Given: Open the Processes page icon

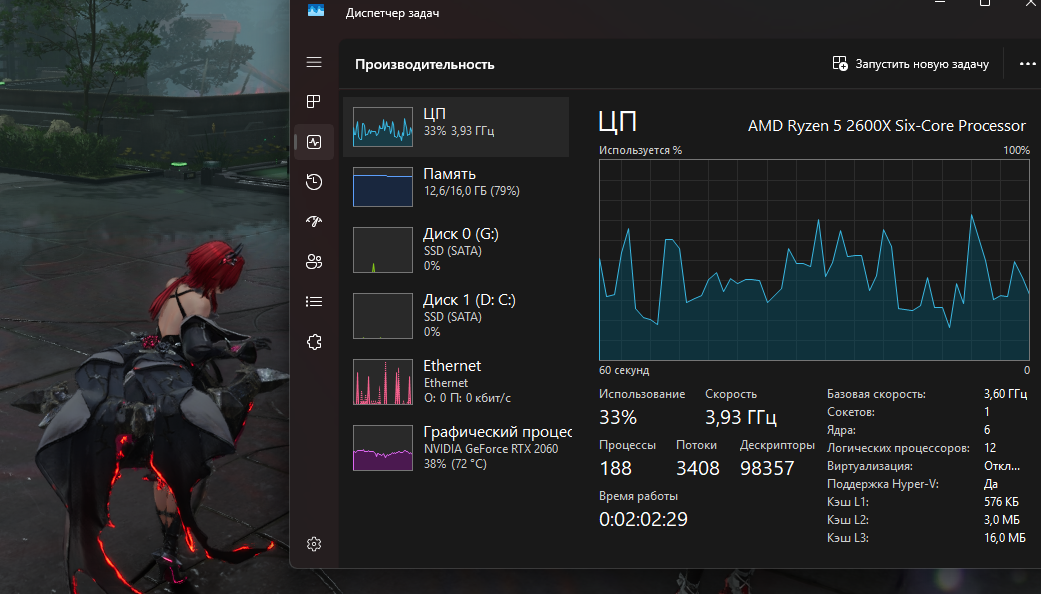Looking at the screenshot, I should click(314, 102).
